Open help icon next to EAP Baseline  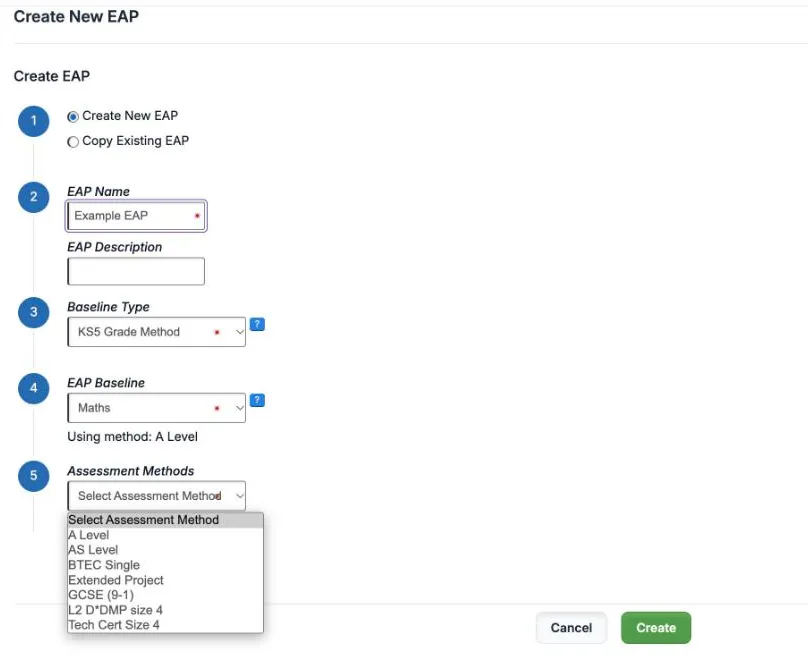257,400
